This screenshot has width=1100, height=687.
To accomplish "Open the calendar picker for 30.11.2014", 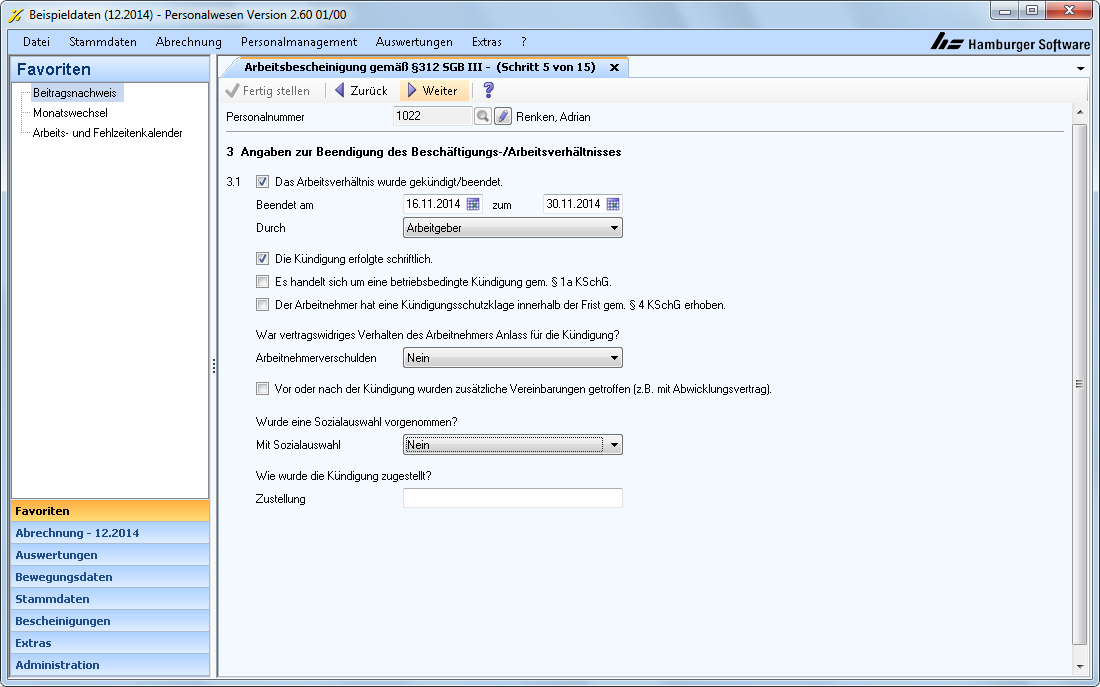I will [x=613, y=204].
